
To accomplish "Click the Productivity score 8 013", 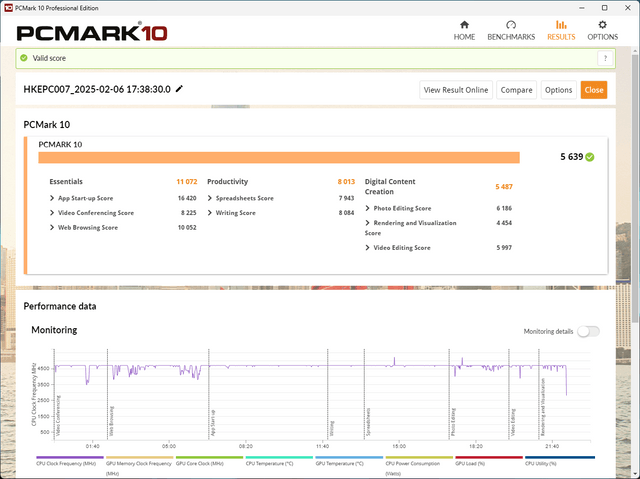I will click(346, 182).
